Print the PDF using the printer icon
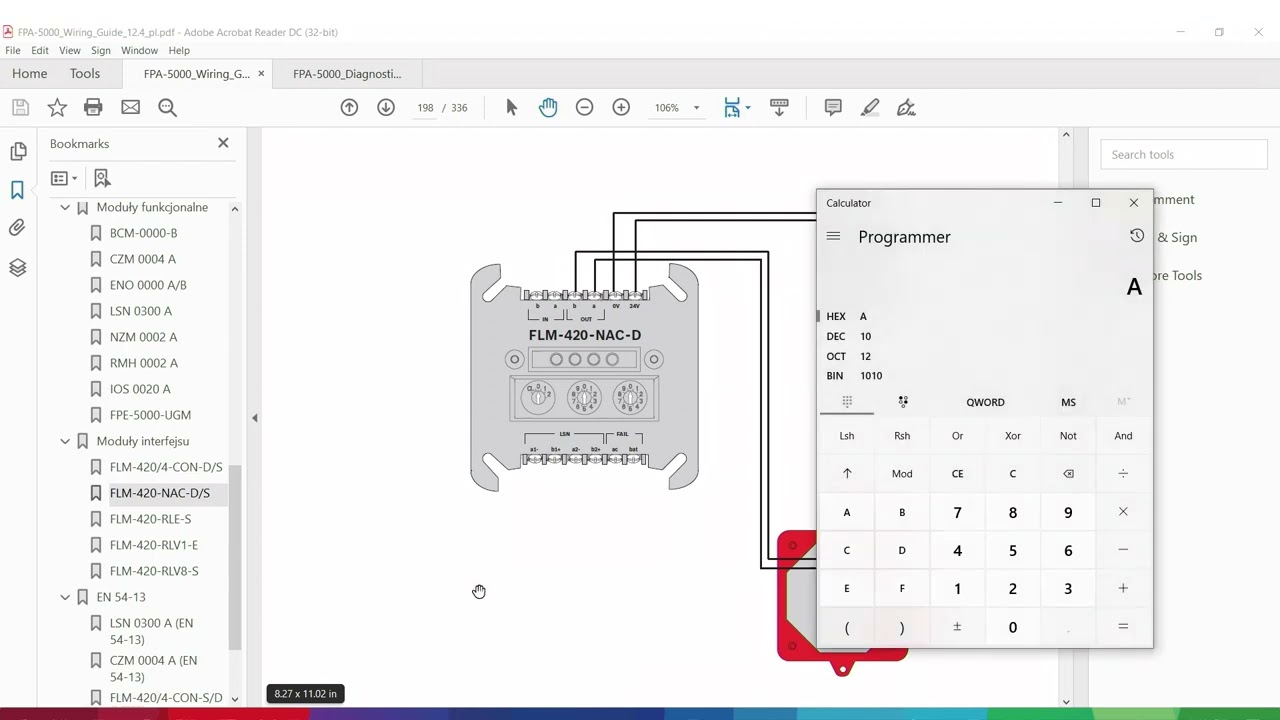 (93, 108)
